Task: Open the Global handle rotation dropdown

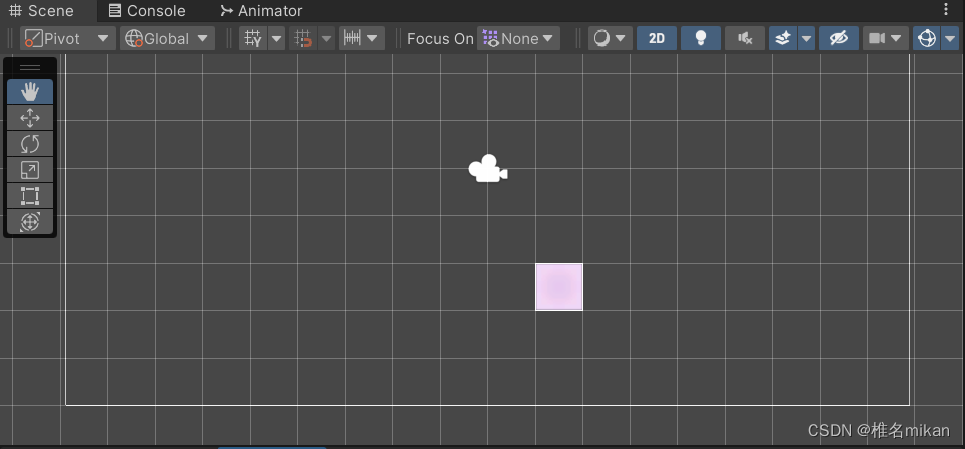Action: coord(167,38)
